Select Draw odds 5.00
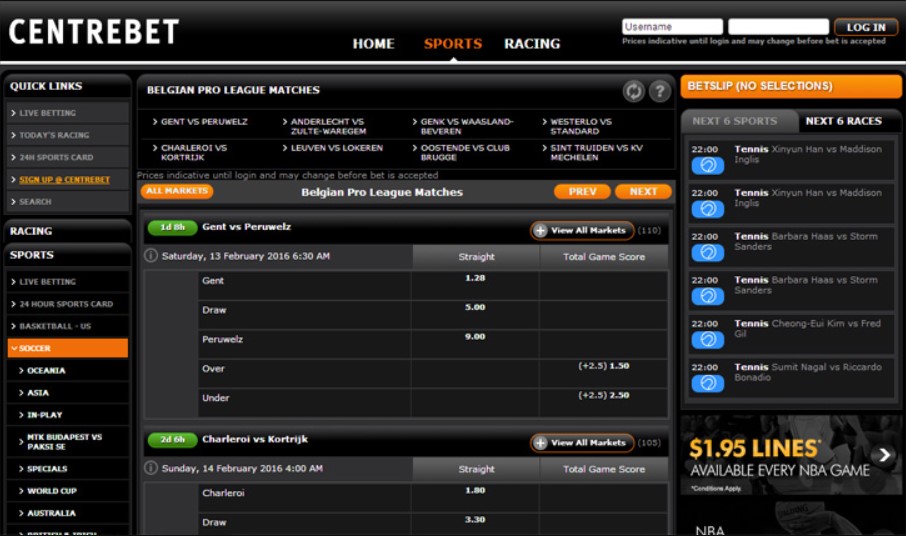This screenshot has height=536, width=906. 475,307
